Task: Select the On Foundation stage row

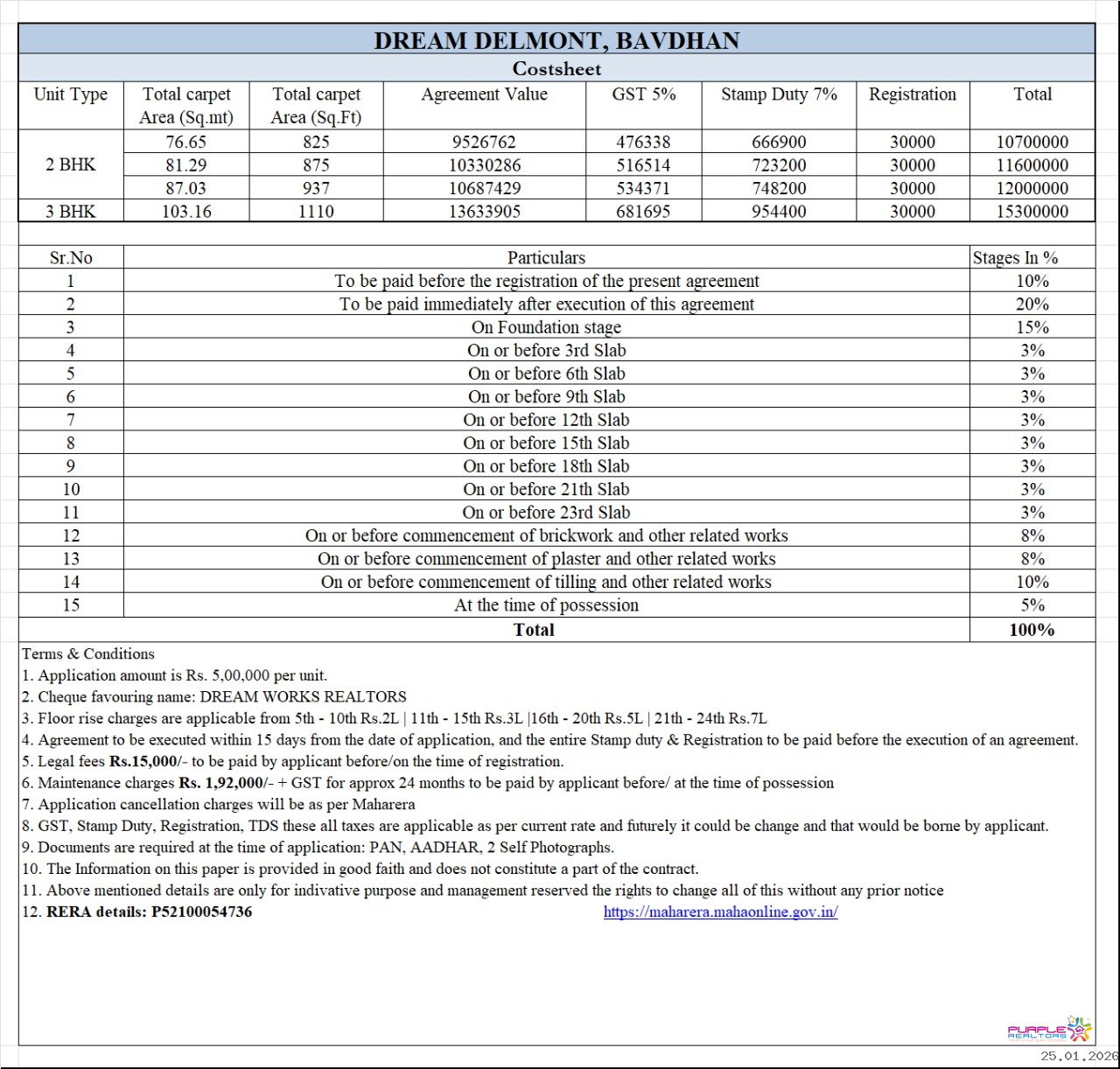Action: click(x=546, y=327)
